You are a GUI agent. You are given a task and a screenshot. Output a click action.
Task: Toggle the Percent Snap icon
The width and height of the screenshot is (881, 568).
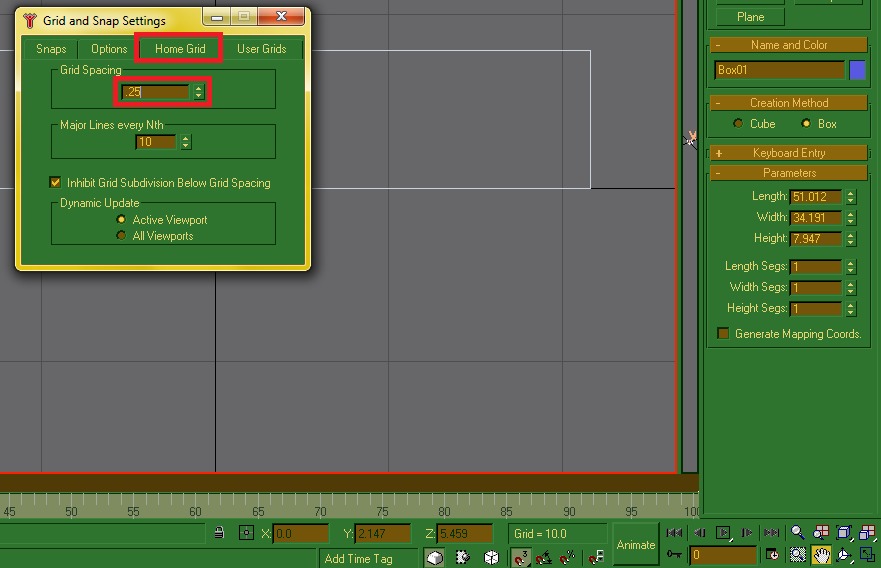pyautogui.click(x=567, y=557)
